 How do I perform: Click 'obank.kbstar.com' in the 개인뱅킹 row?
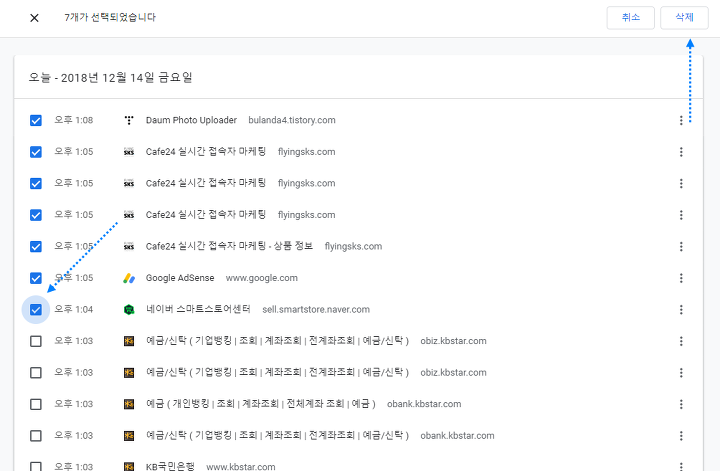click(424, 404)
